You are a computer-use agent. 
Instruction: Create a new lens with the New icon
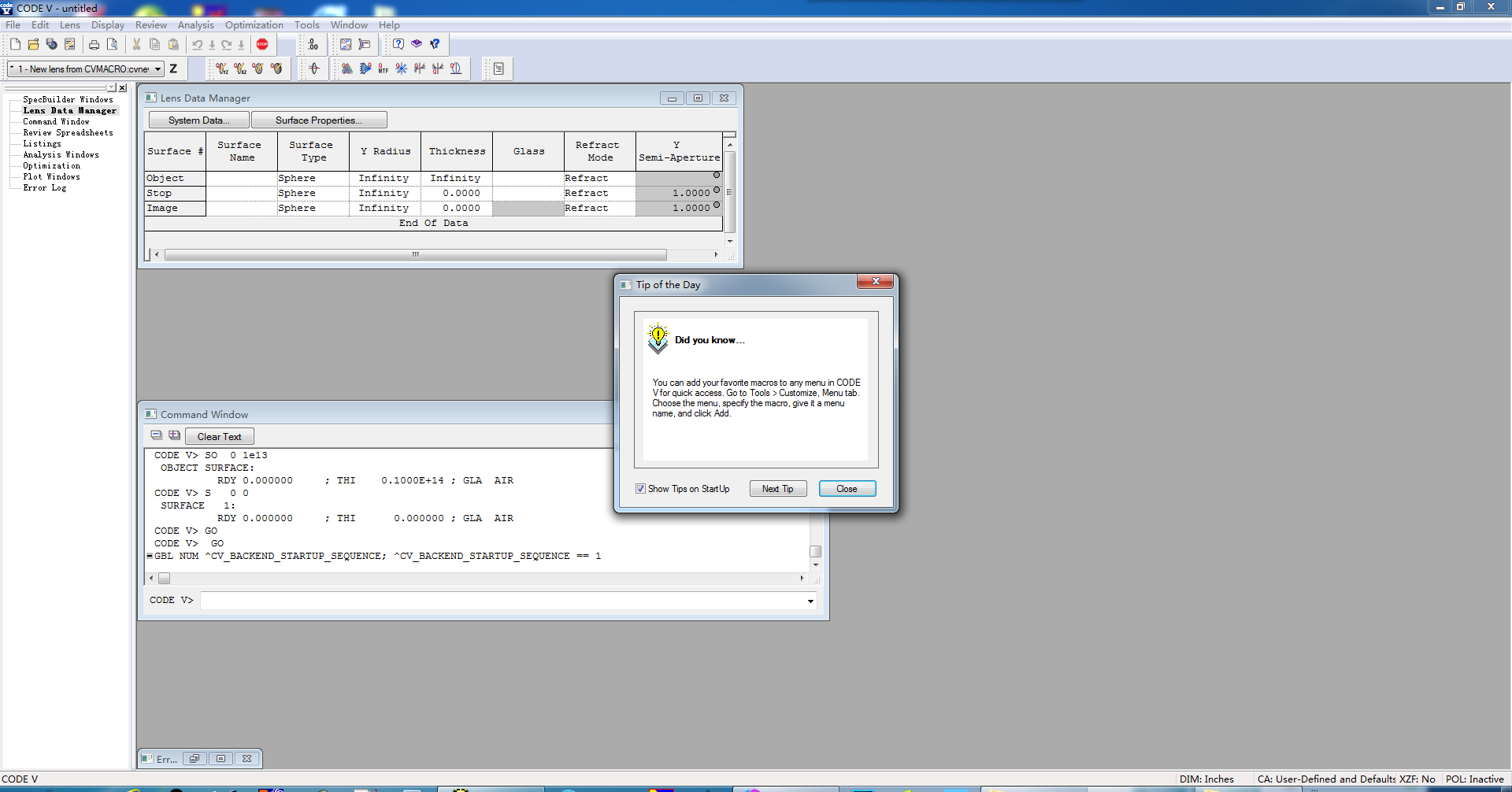click(15, 44)
